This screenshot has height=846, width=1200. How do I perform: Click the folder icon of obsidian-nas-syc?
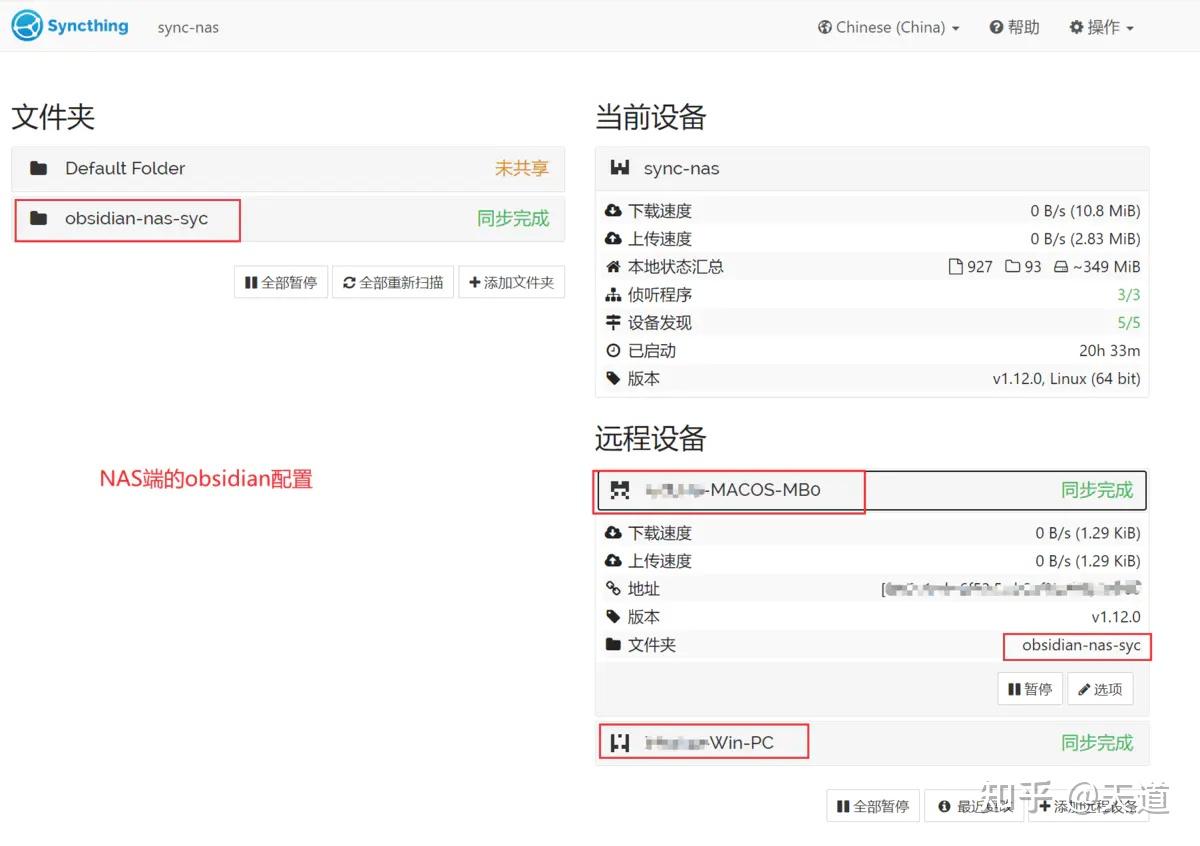point(37,219)
